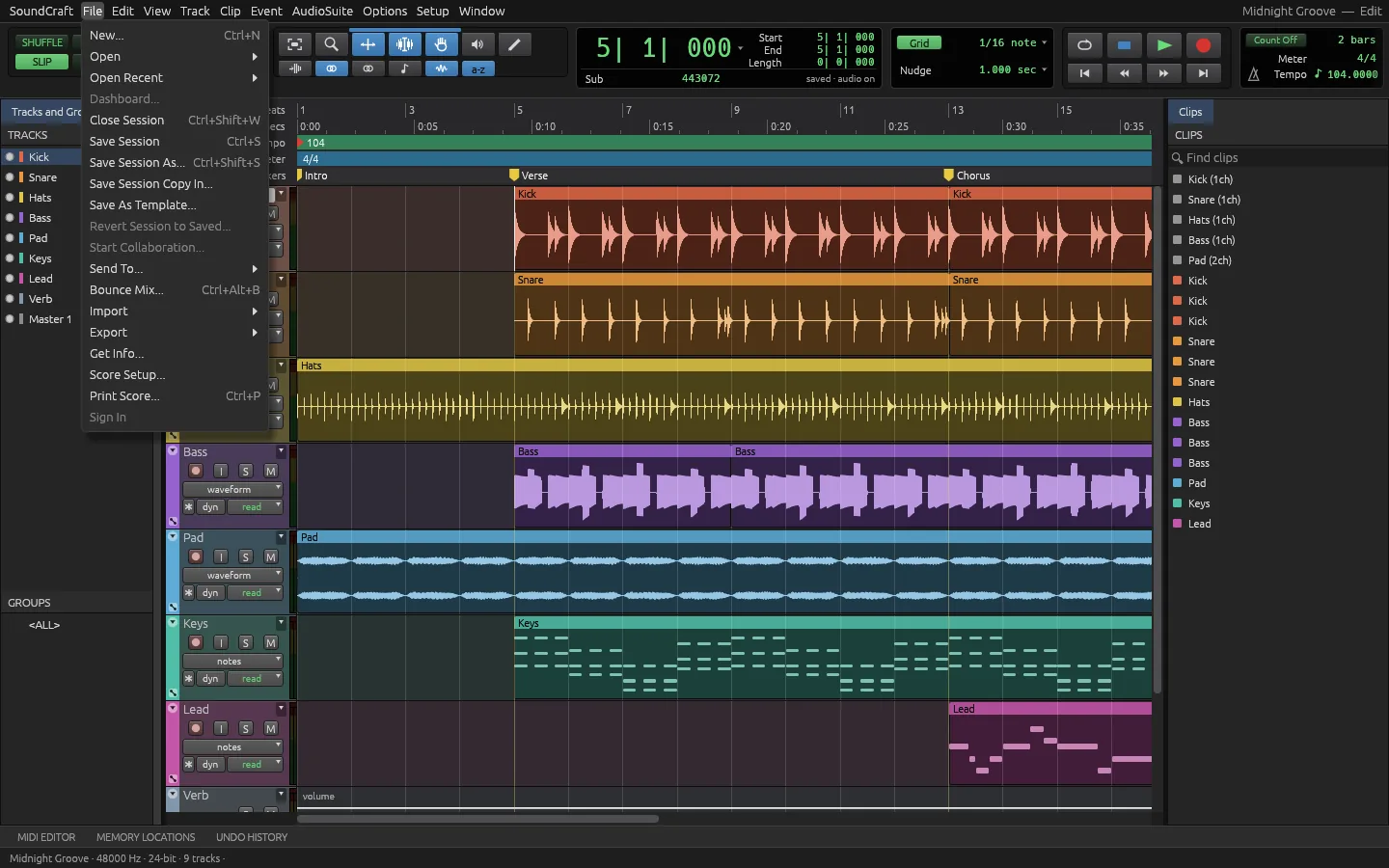Activate the zoom toggle frame tool

coord(294,44)
